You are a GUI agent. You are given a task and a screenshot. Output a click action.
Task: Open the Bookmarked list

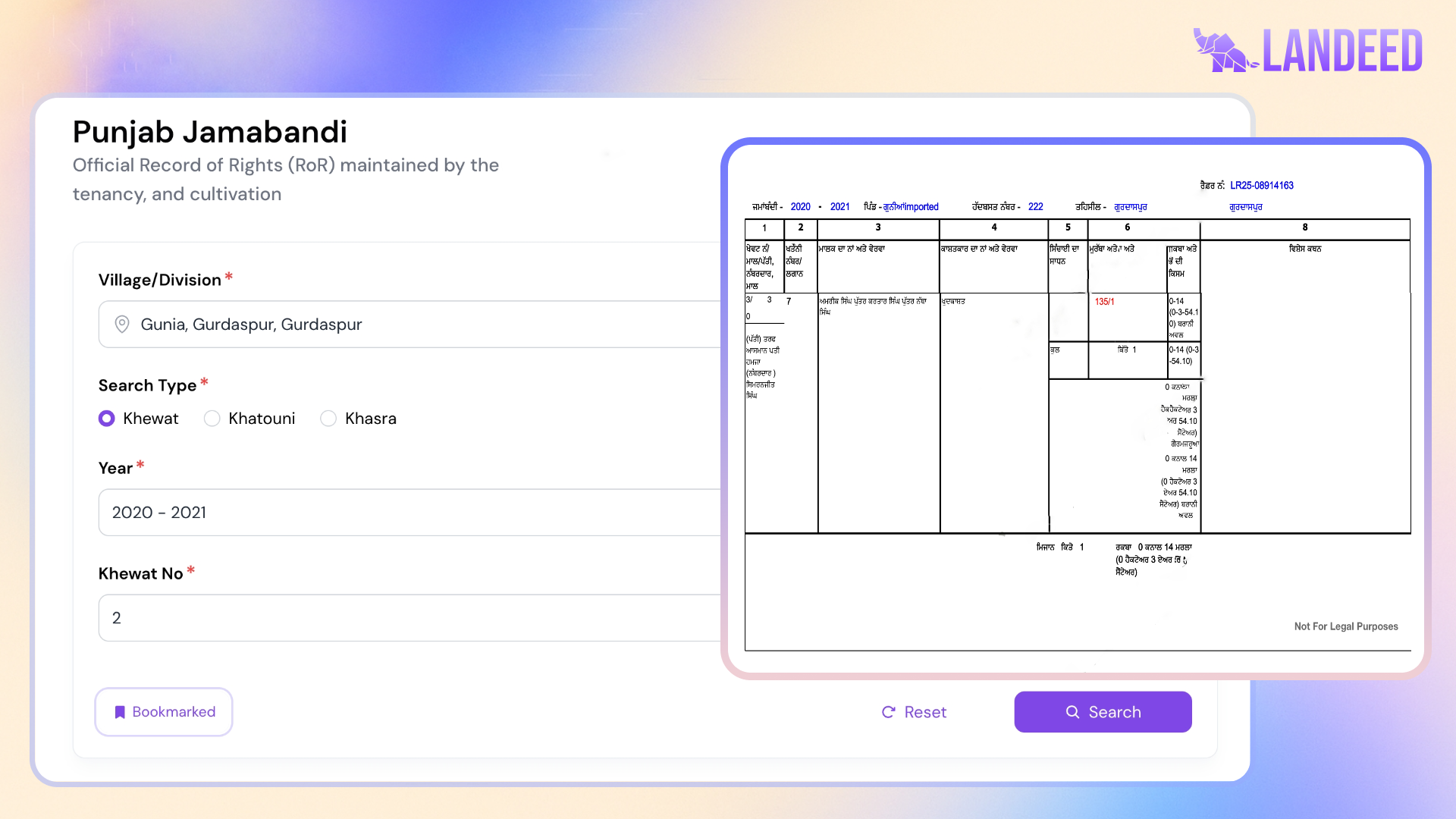(x=163, y=711)
